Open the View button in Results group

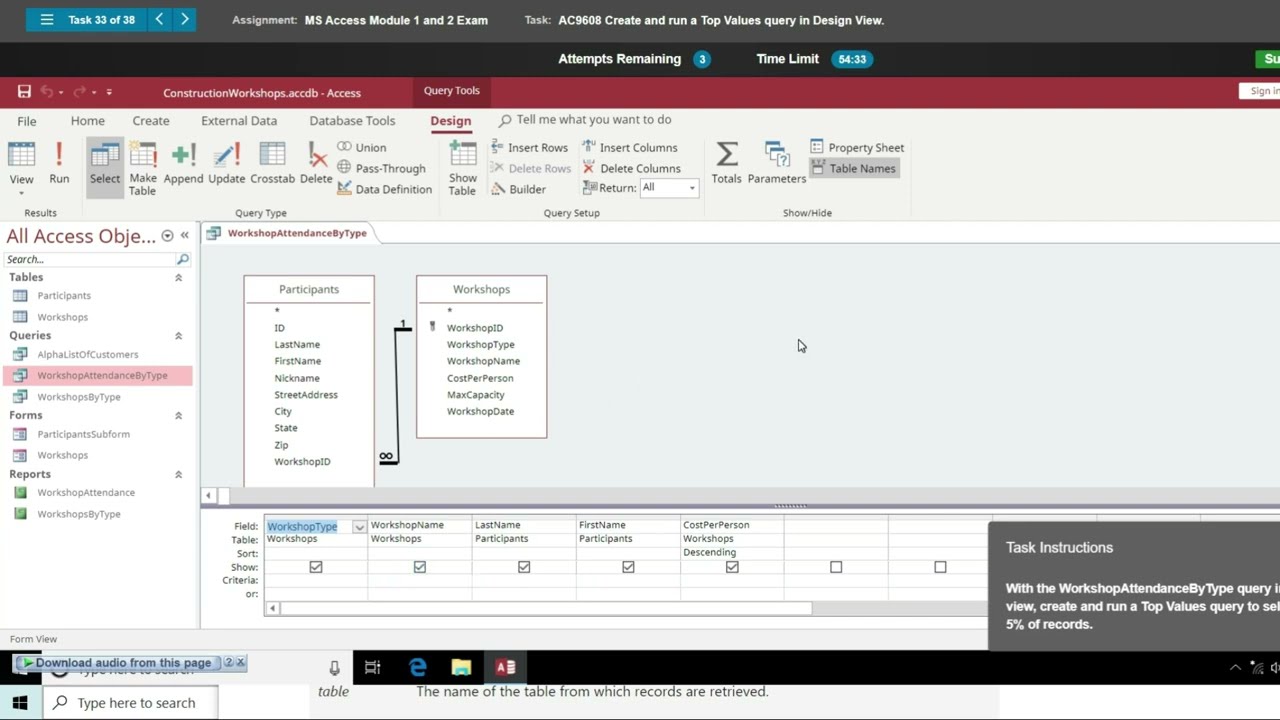tap(21, 168)
